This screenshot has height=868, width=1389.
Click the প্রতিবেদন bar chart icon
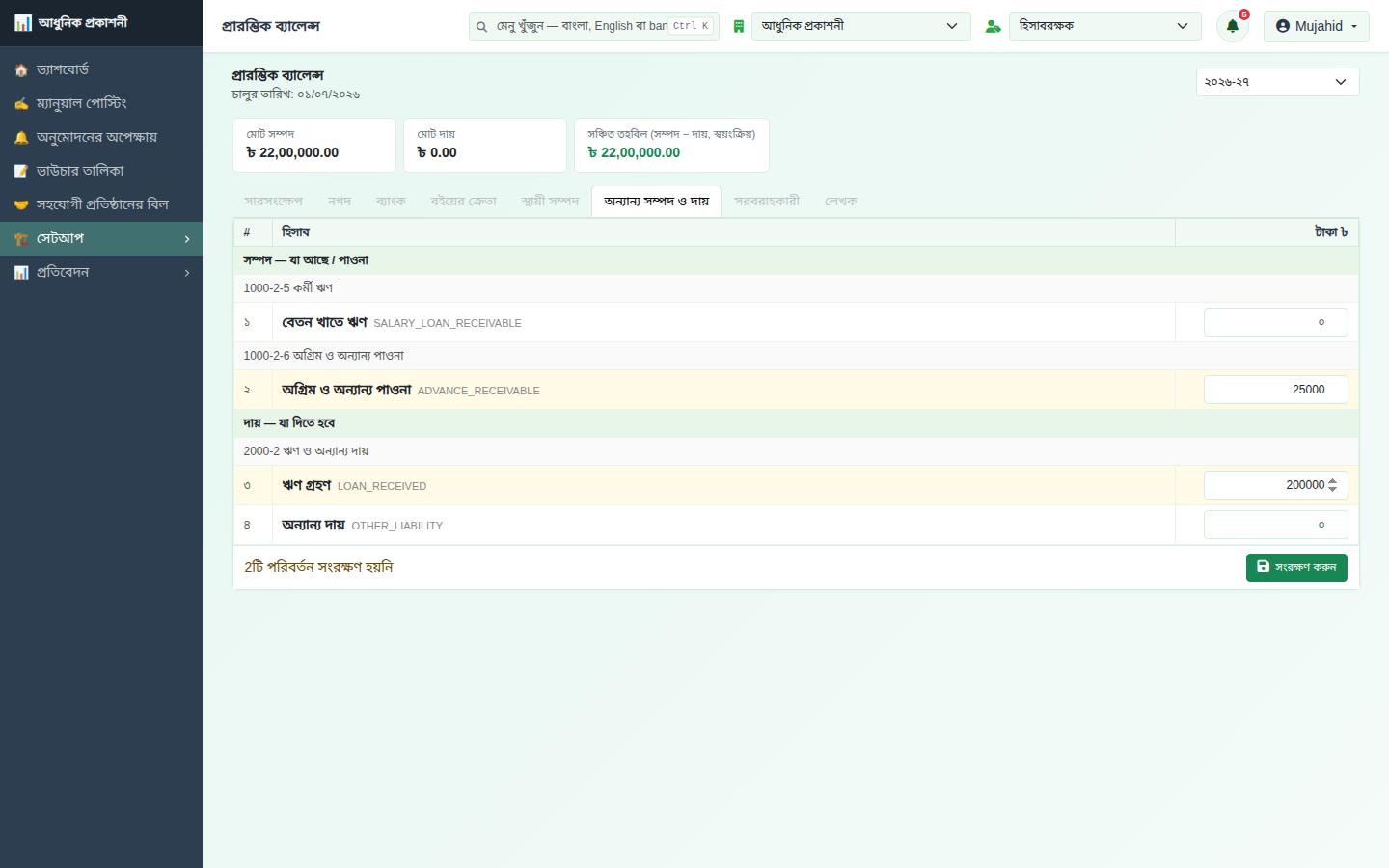coord(21,273)
